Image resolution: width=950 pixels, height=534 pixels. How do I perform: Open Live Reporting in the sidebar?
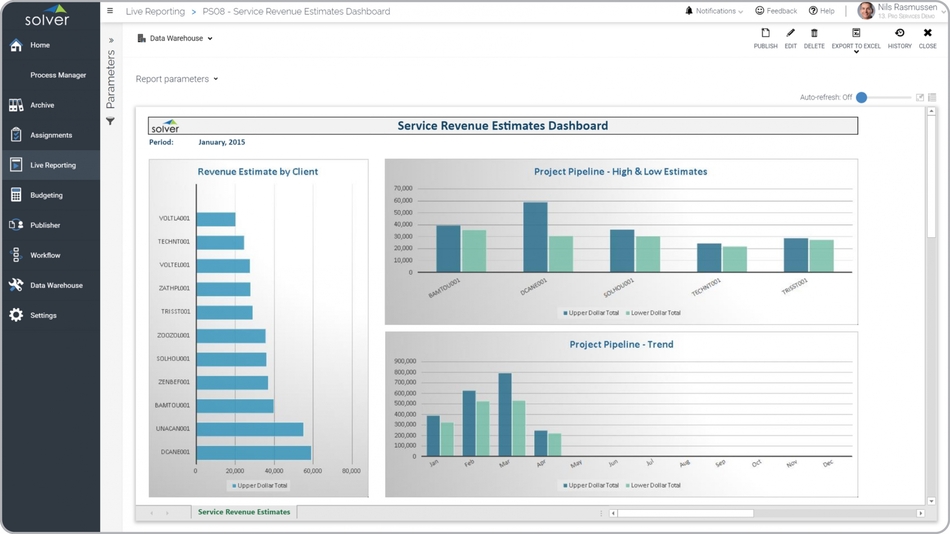(52, 165)
